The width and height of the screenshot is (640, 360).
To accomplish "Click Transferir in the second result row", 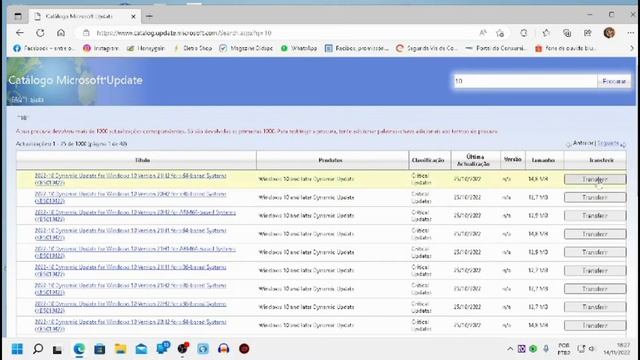I will tap(595, 198).
